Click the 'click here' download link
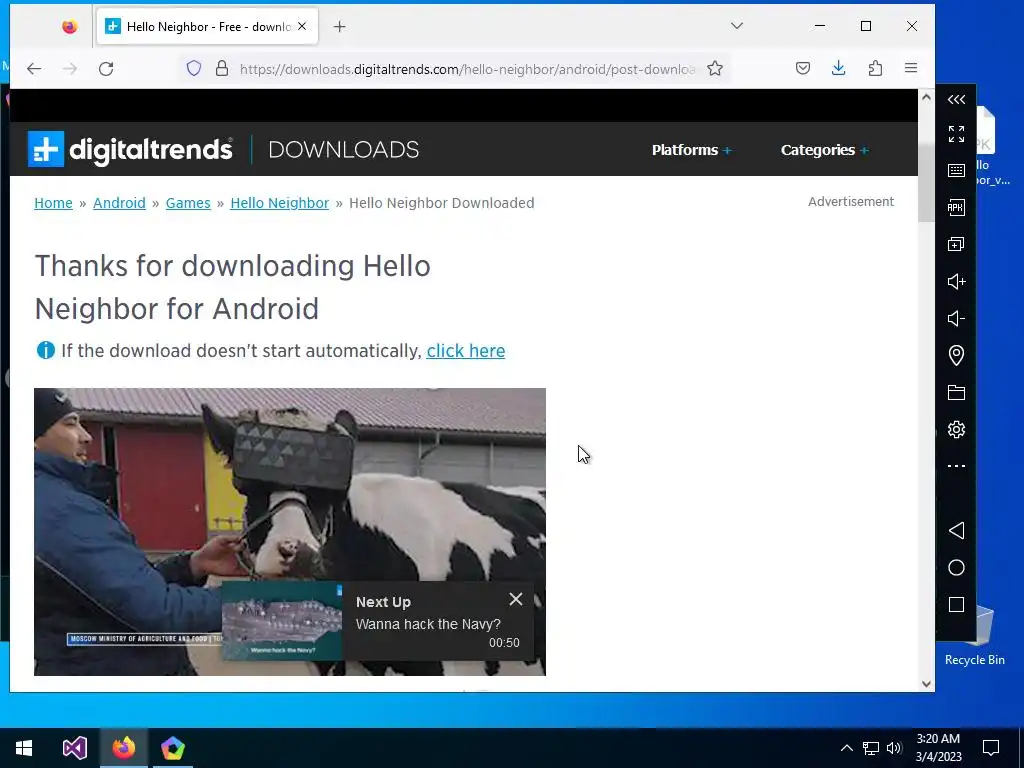Viewport: 1024px width, 768px height. [x=466, y=351]
